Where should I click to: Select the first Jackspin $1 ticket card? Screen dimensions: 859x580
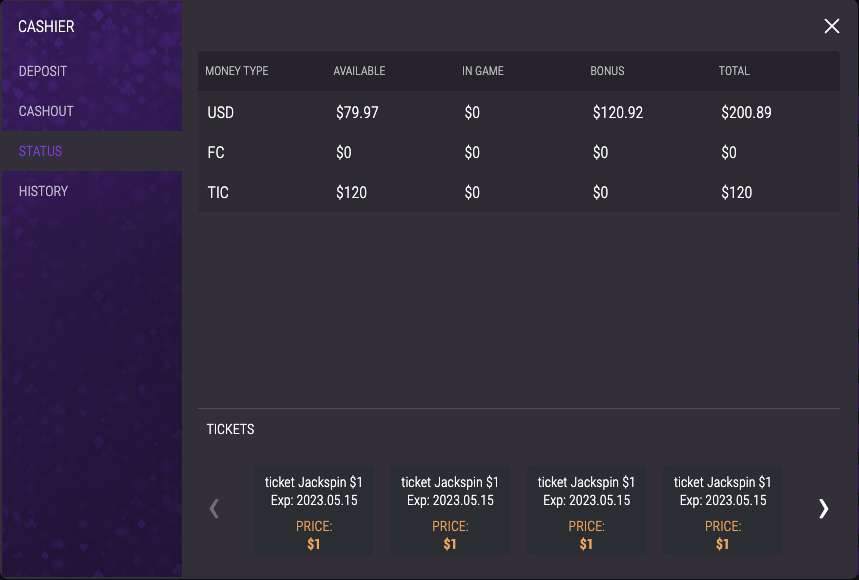(313, 510)
